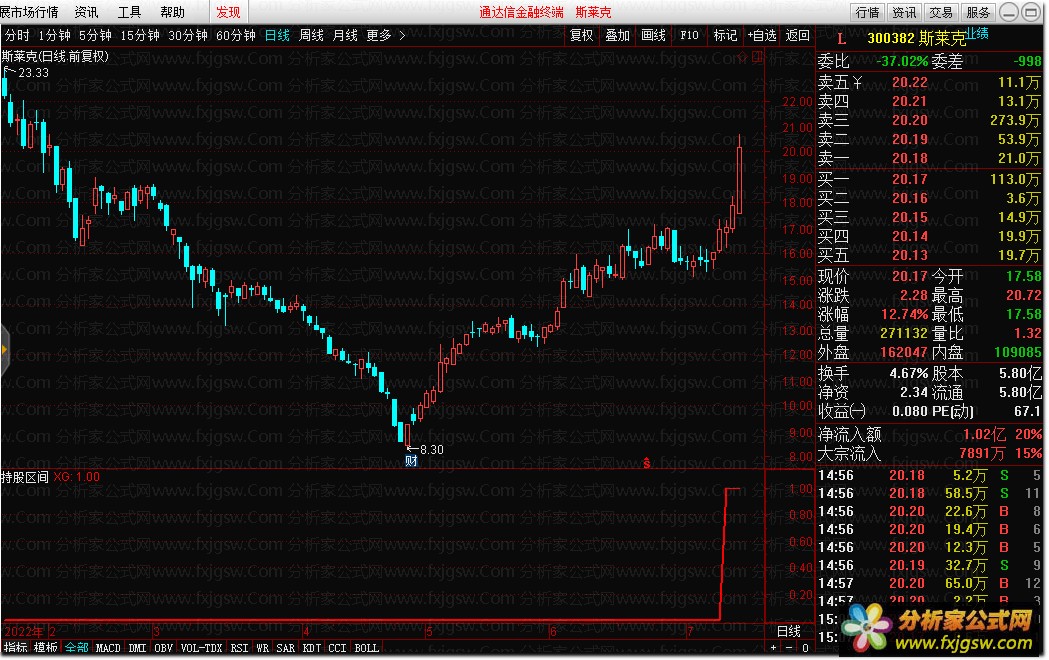
Task: Click the 大宗流入 row
Action: tap(929, 453)
